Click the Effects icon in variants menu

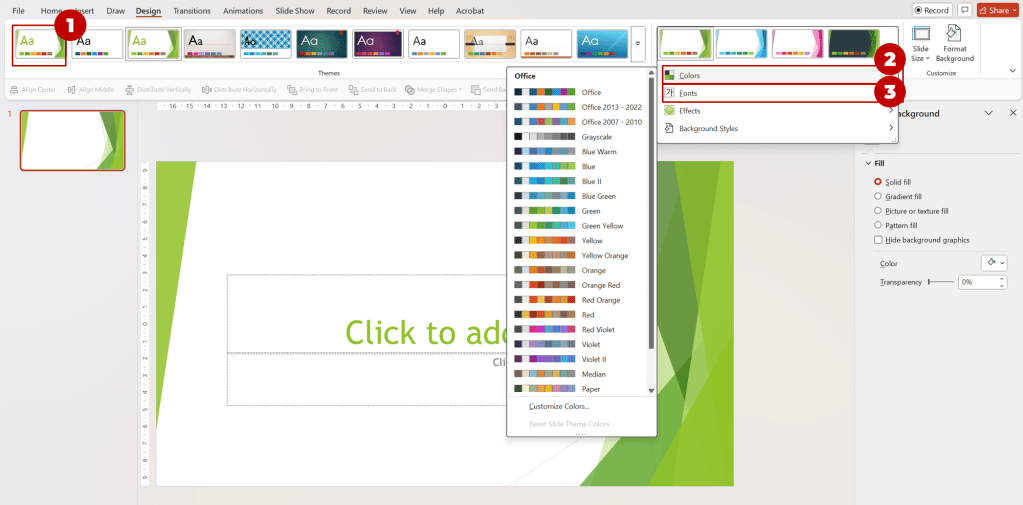tap(670, 111)
